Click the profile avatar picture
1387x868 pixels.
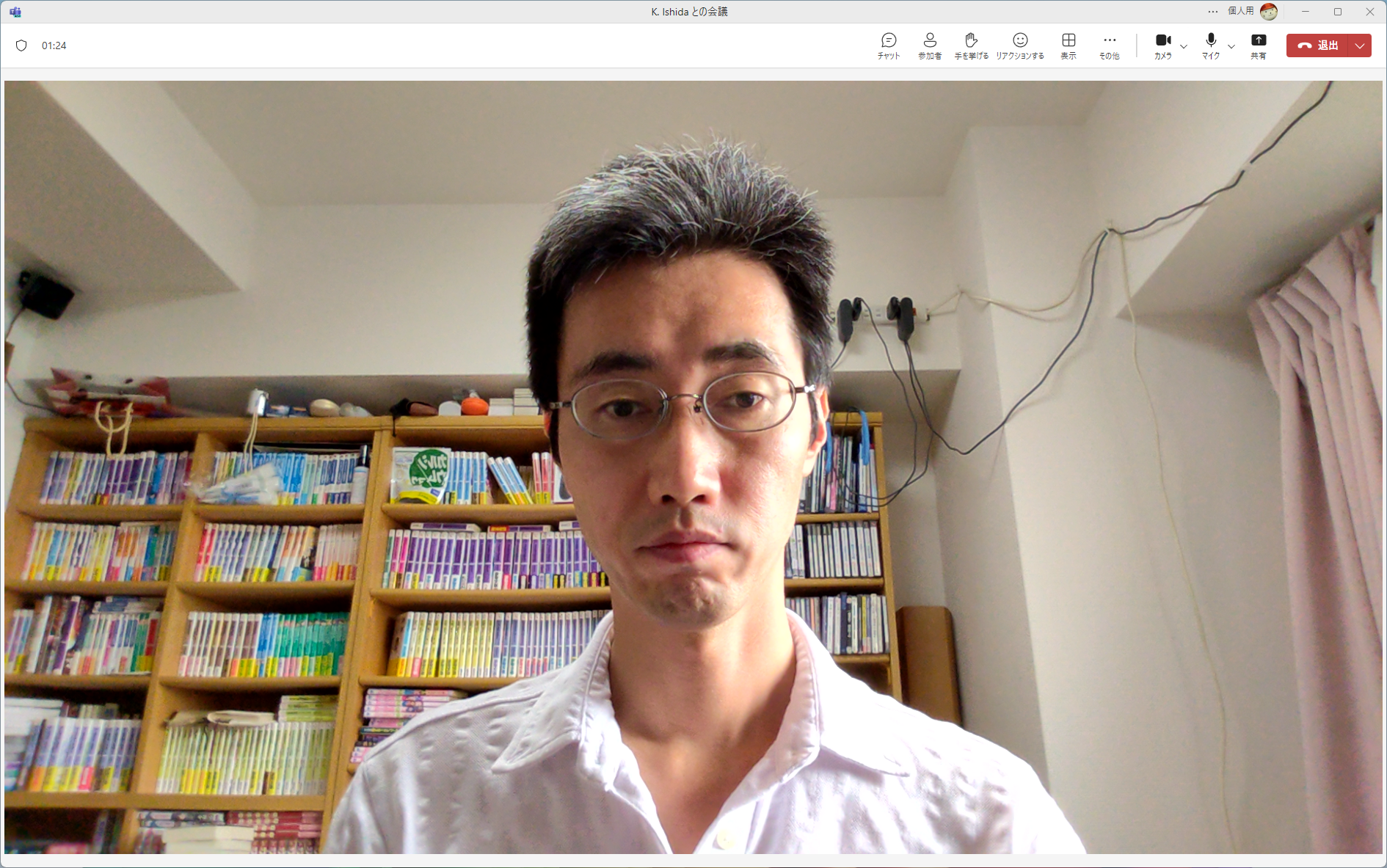pos(1269,11)
